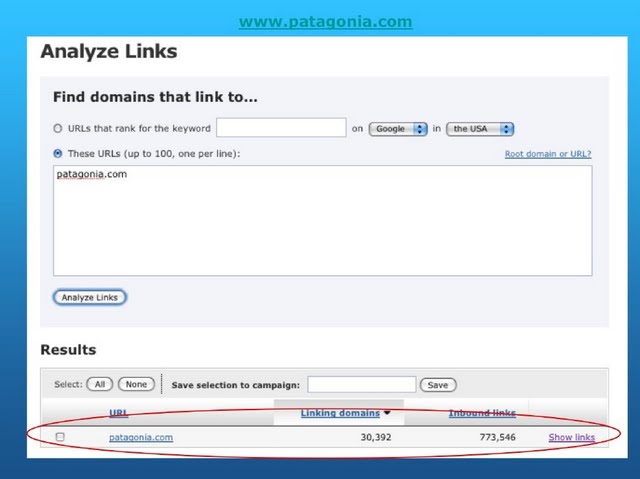Viewport: 640px width, 479px height.
Task: Click the None selection button
Action: pyautogui.click(x=136, y=384)
